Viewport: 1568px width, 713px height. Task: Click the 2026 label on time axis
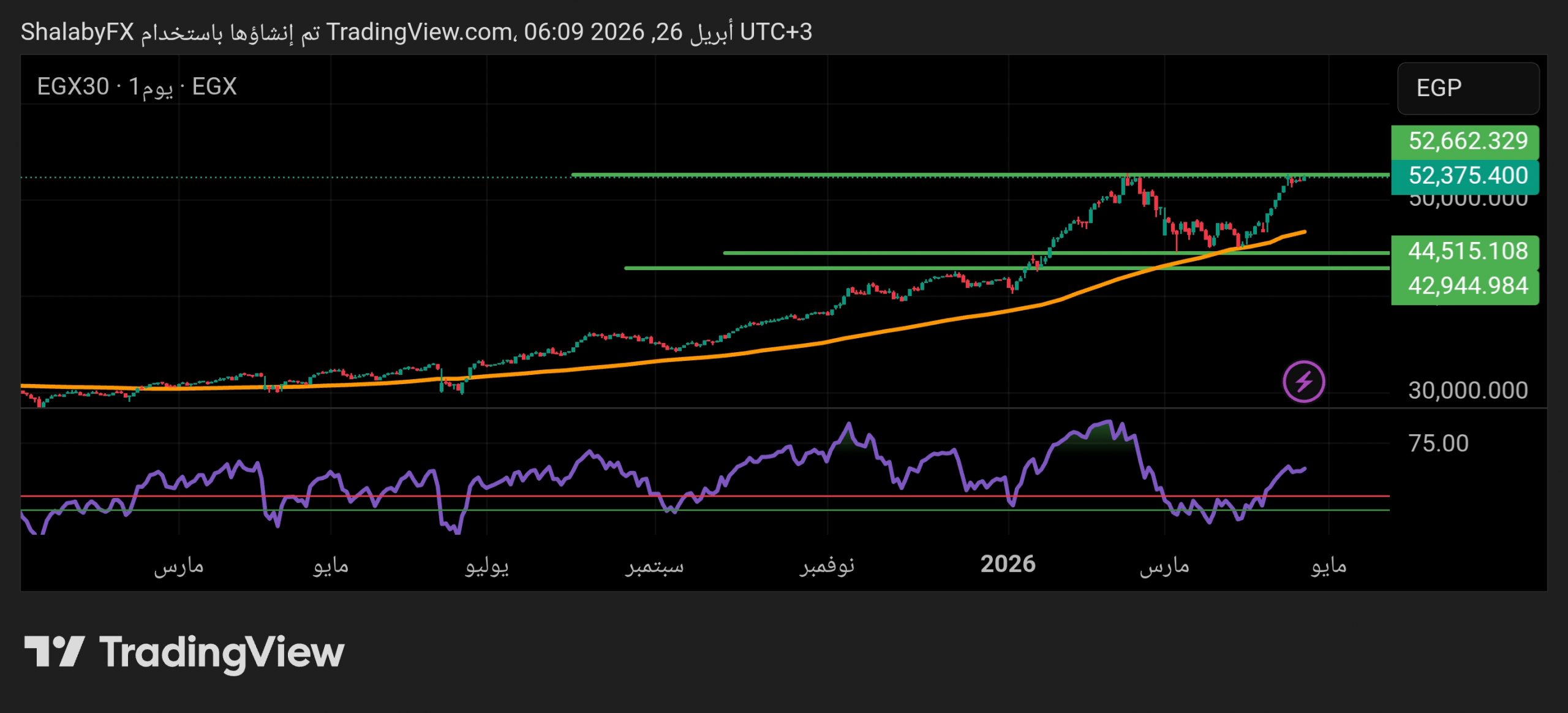point(1008,564)
